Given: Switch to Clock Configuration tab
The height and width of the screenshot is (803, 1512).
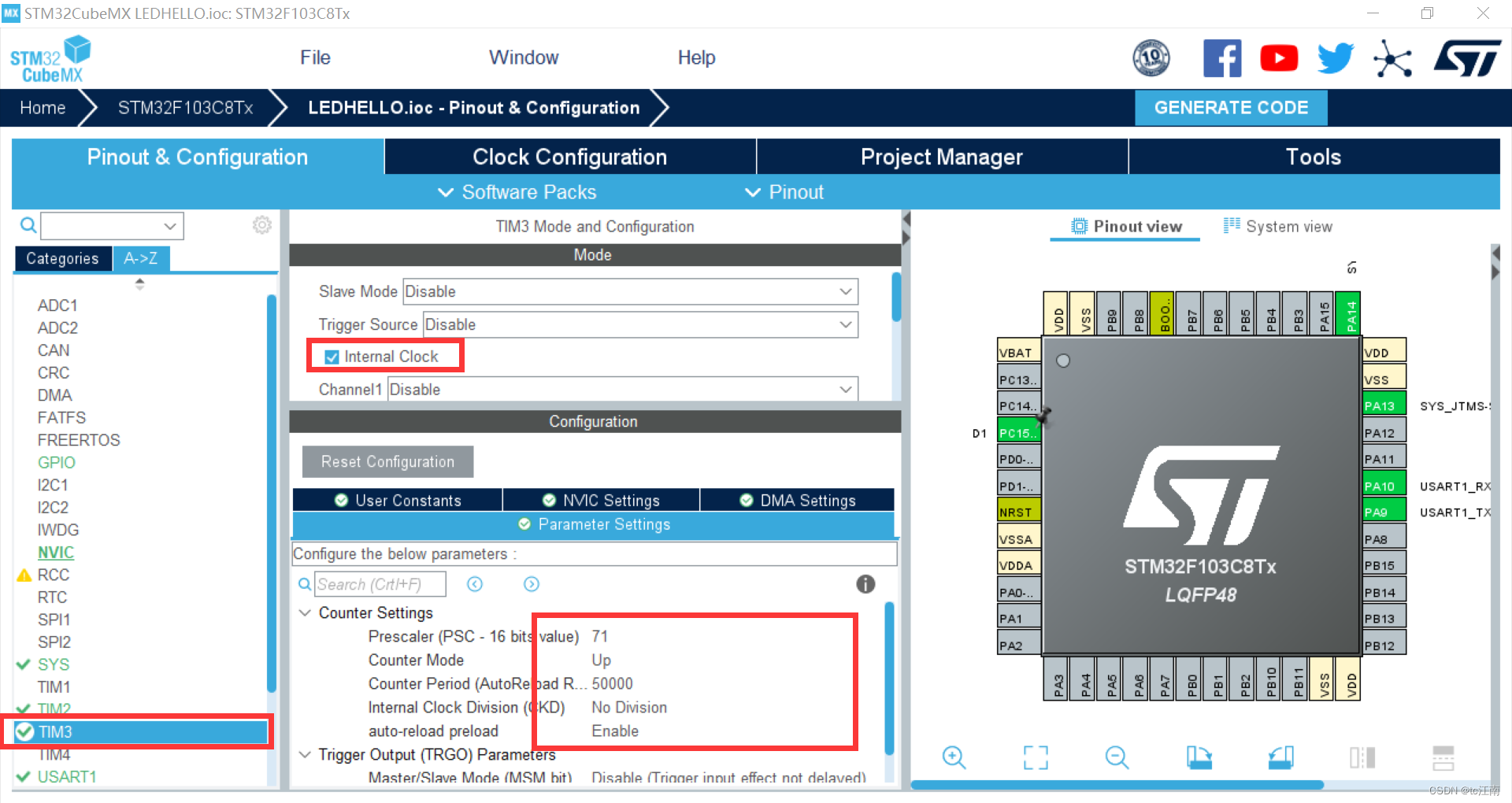Looking at the screenshot, I should tap(570, 157).
